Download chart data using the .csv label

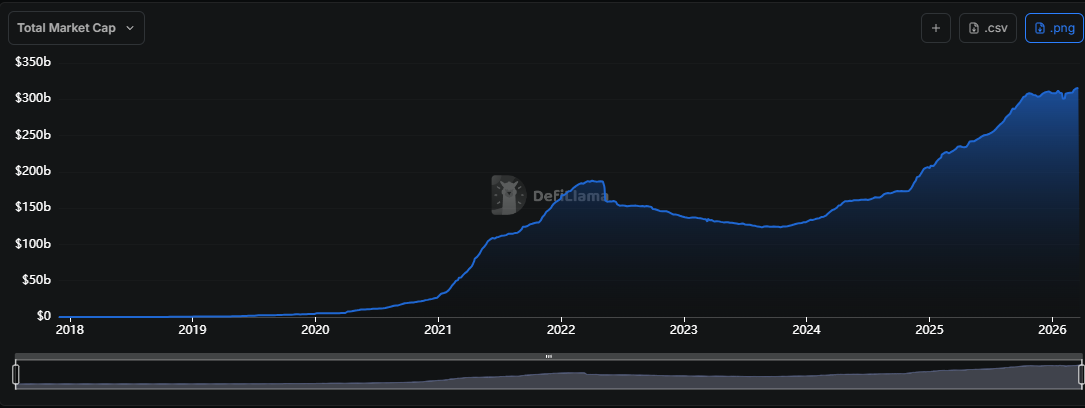point(995,28)
